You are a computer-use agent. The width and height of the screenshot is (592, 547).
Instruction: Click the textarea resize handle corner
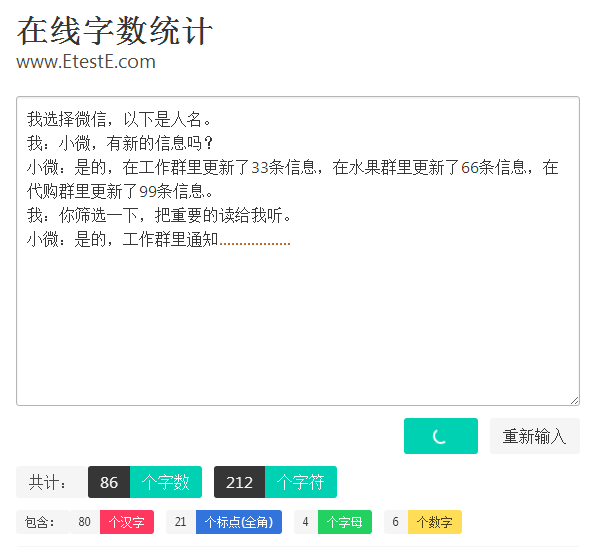(x=574, y=401)
